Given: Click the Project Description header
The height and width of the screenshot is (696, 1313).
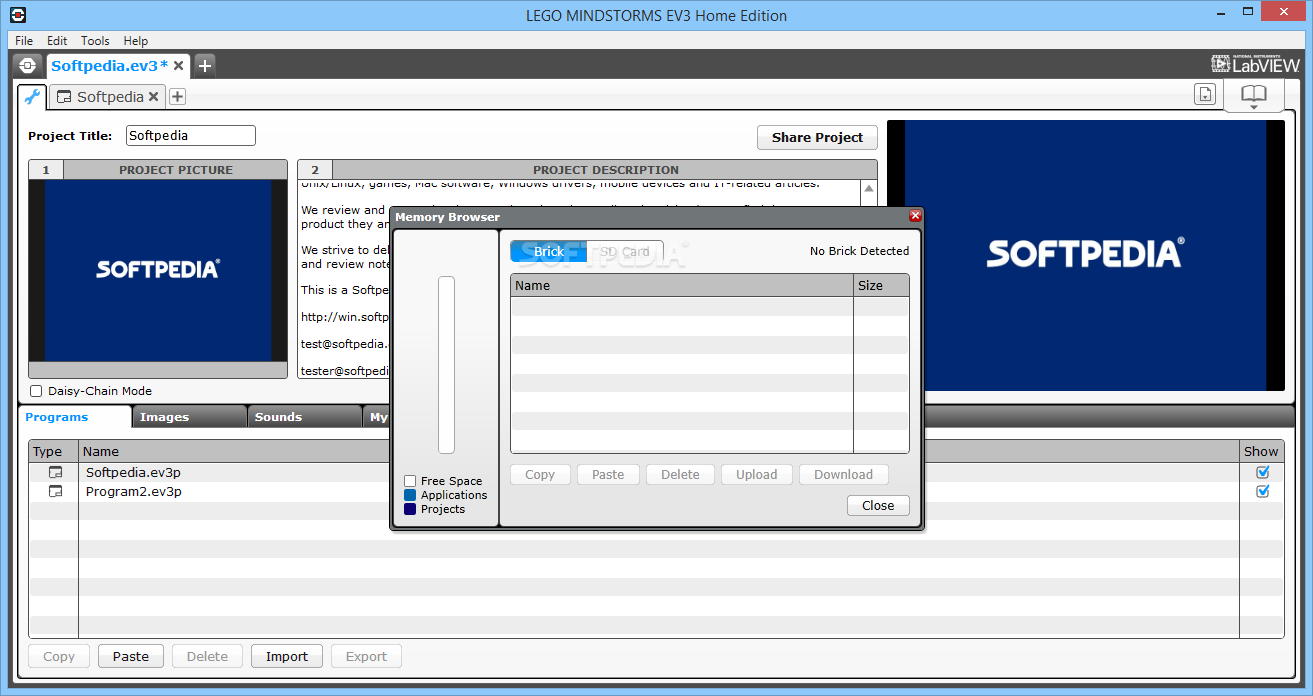Looking at the screenshot, I should [x=605, y=170].
